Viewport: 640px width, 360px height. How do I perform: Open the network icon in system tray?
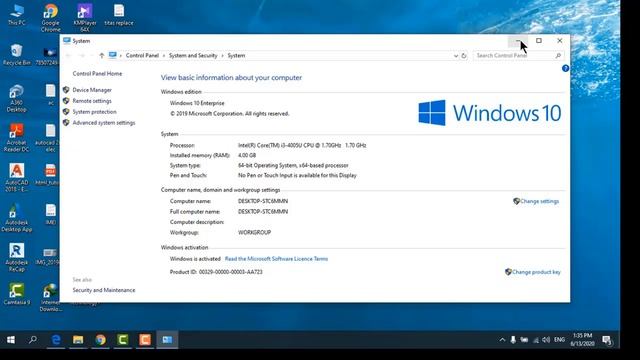coord(536,340)
